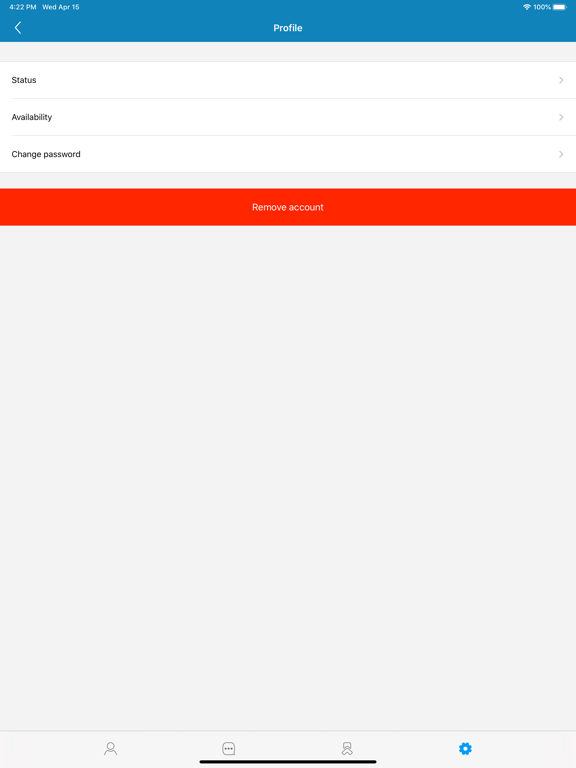Tap the Wi-Fi icon in status bar
Screen dimensions: 576x768
(x=527, y=7)
